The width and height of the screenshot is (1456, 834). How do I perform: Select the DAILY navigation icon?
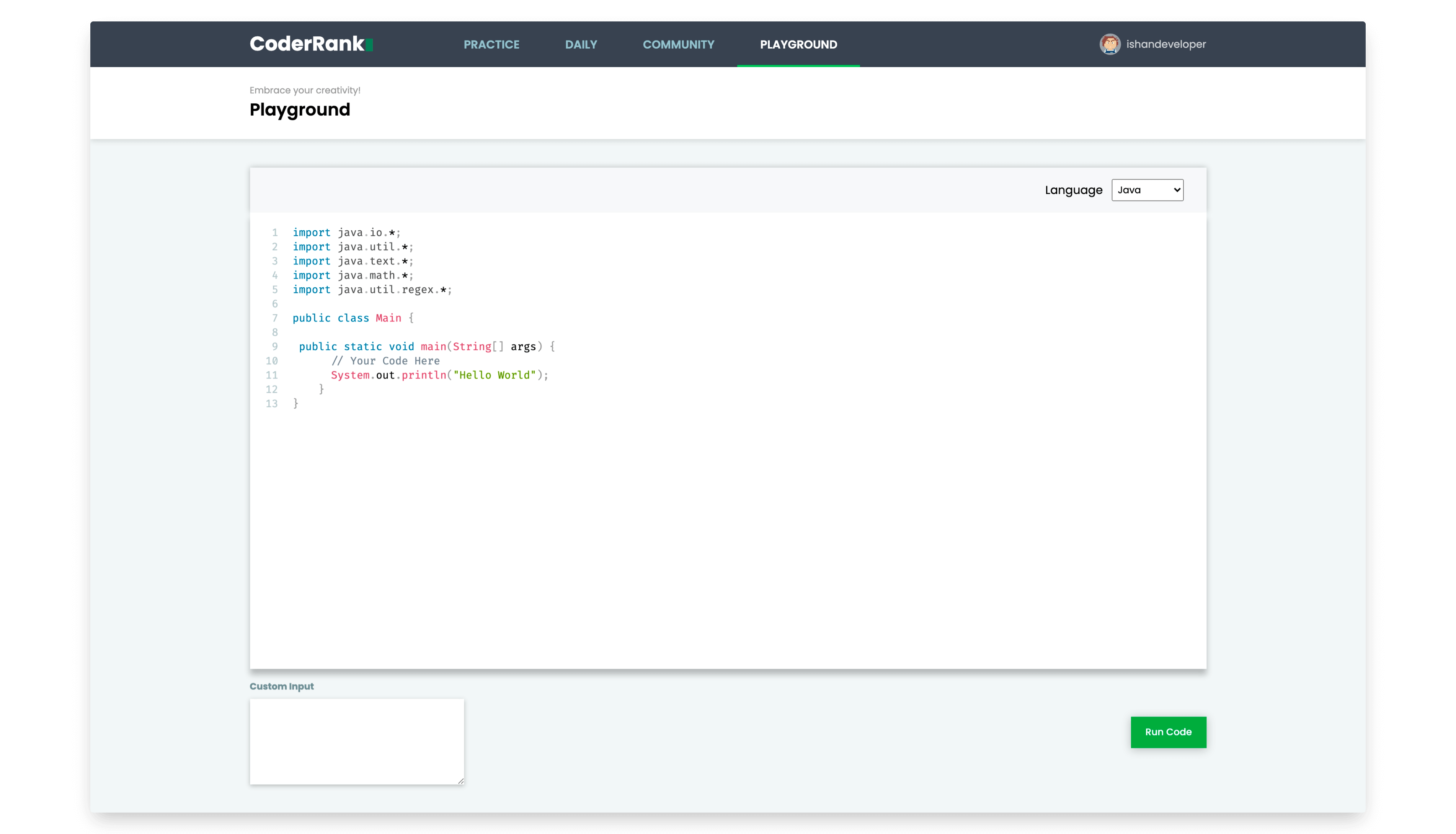[581, 44]
